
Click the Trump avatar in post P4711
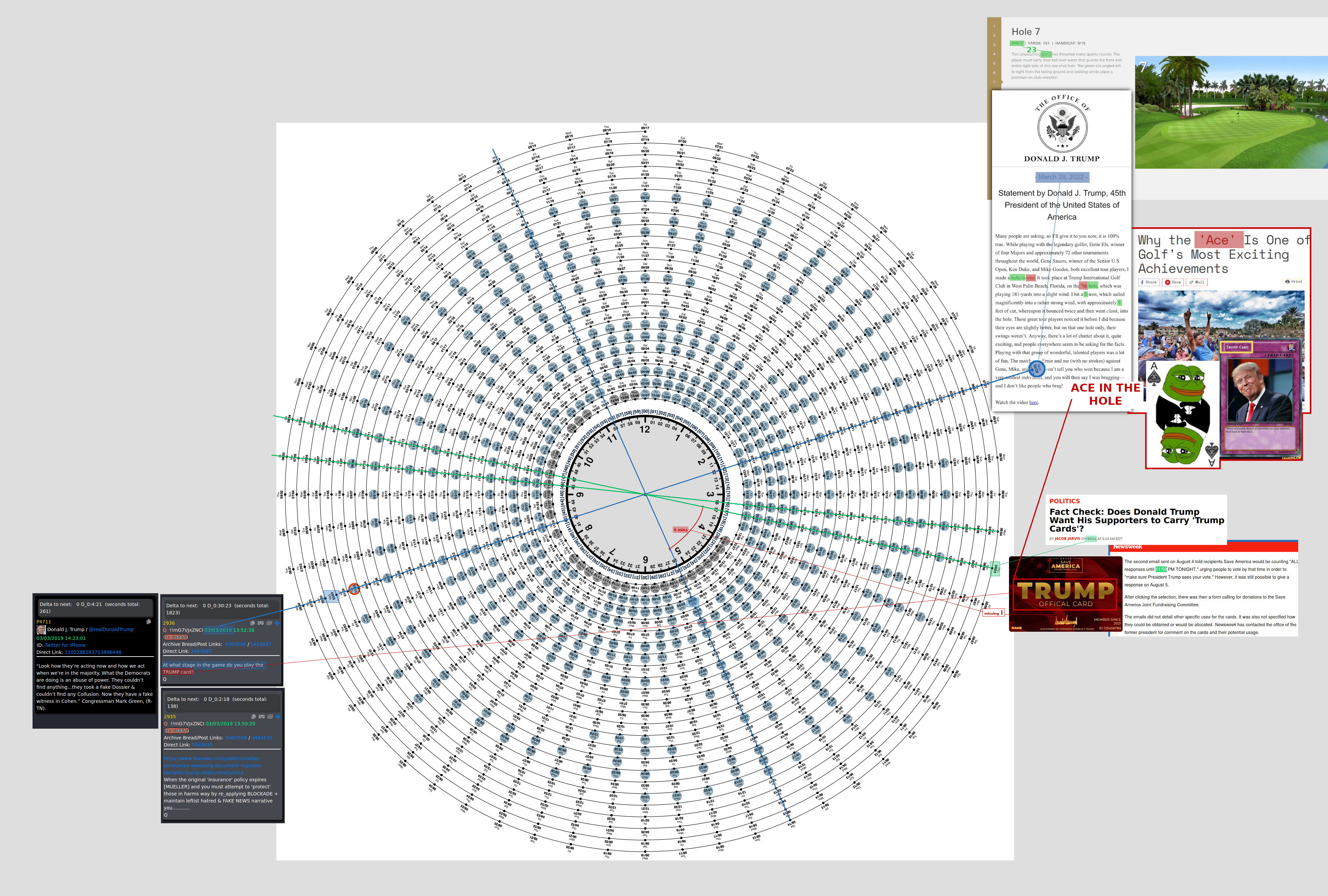click(x=41, y=629)
